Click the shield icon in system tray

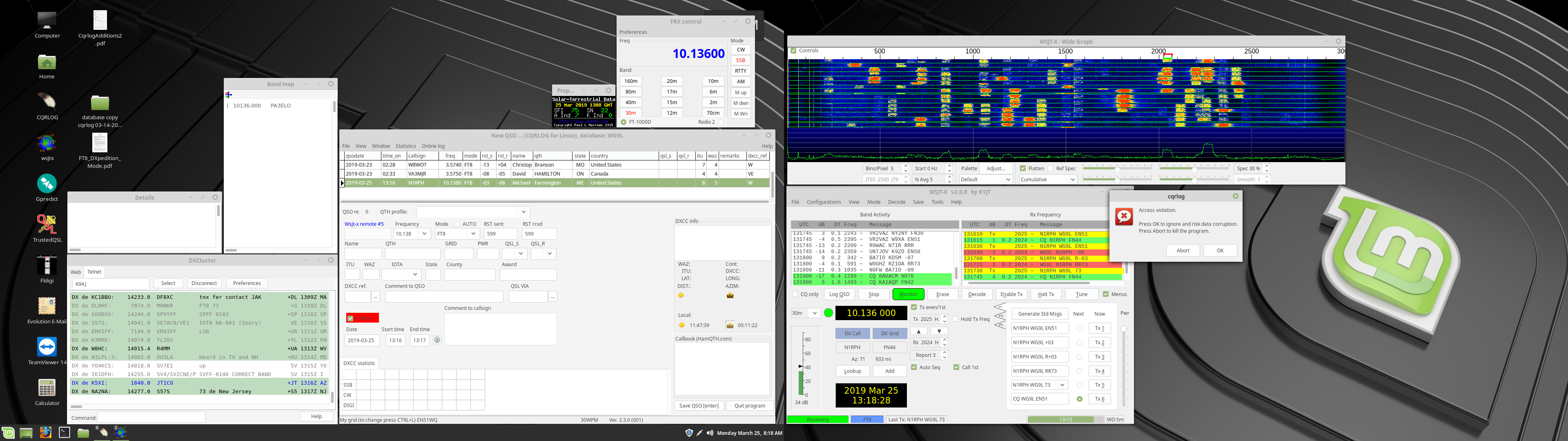pos(689,433)
